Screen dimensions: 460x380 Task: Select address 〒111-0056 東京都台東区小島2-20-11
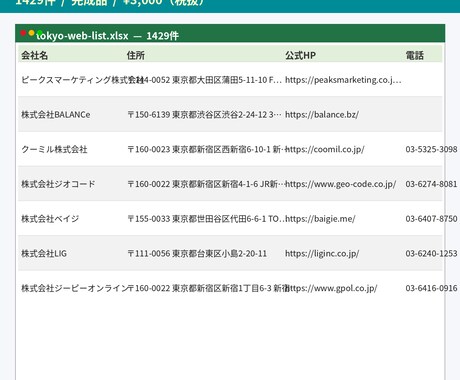[197, 253]
